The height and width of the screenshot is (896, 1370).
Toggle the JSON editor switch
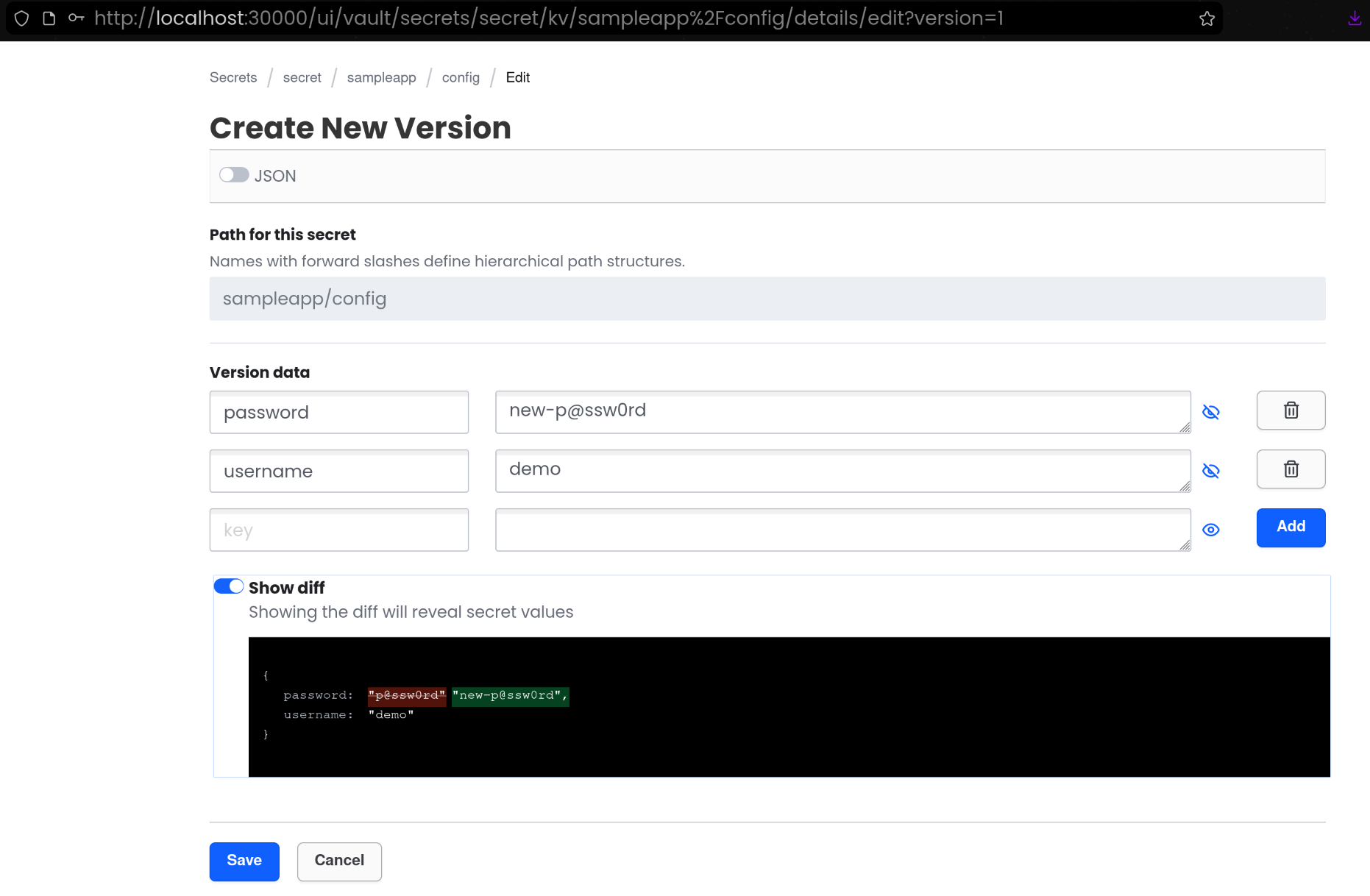(x=234, y=175)
